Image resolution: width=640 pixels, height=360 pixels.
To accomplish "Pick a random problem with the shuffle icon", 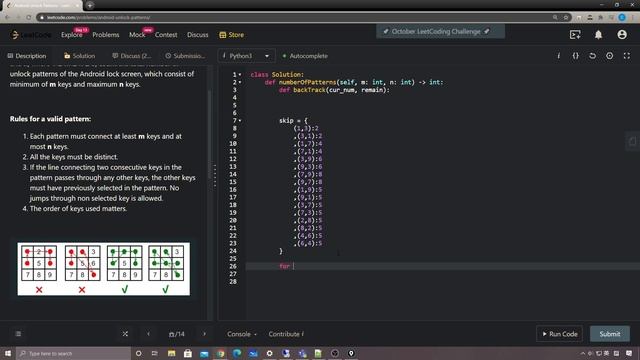I will [125, 334].
